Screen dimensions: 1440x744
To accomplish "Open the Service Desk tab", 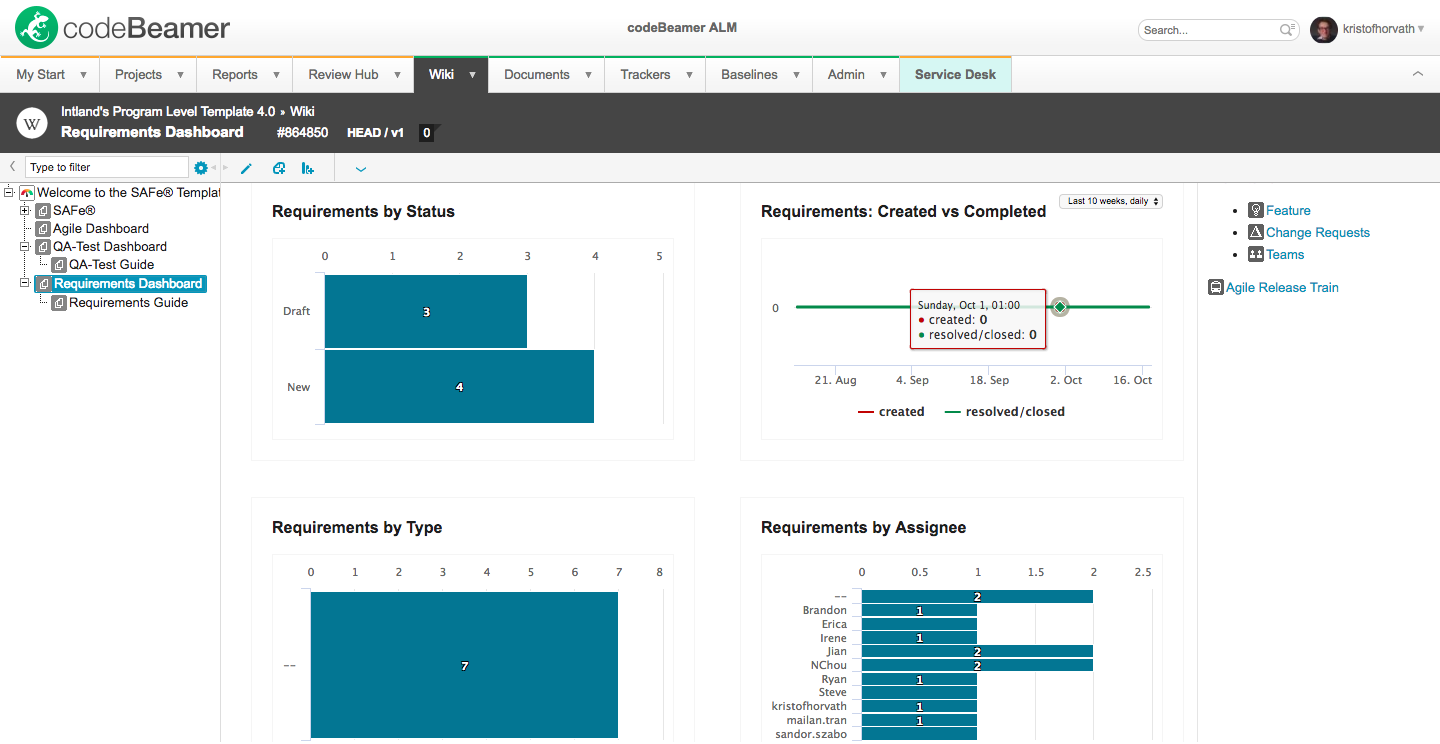I will pyautogui.click(x=955, y=75).
